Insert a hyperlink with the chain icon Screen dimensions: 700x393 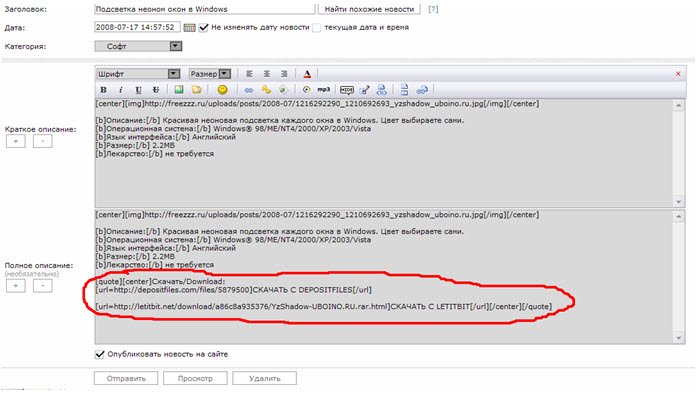coord(249,90)
